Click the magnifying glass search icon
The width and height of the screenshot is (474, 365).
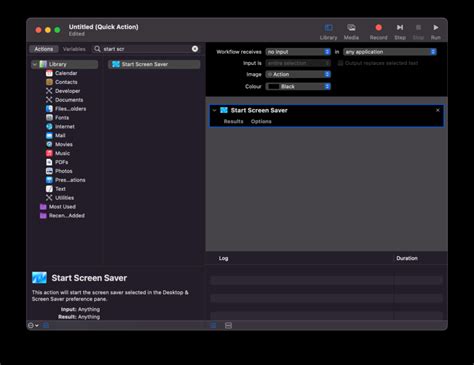pyautogui.click(x=97, y=49)
